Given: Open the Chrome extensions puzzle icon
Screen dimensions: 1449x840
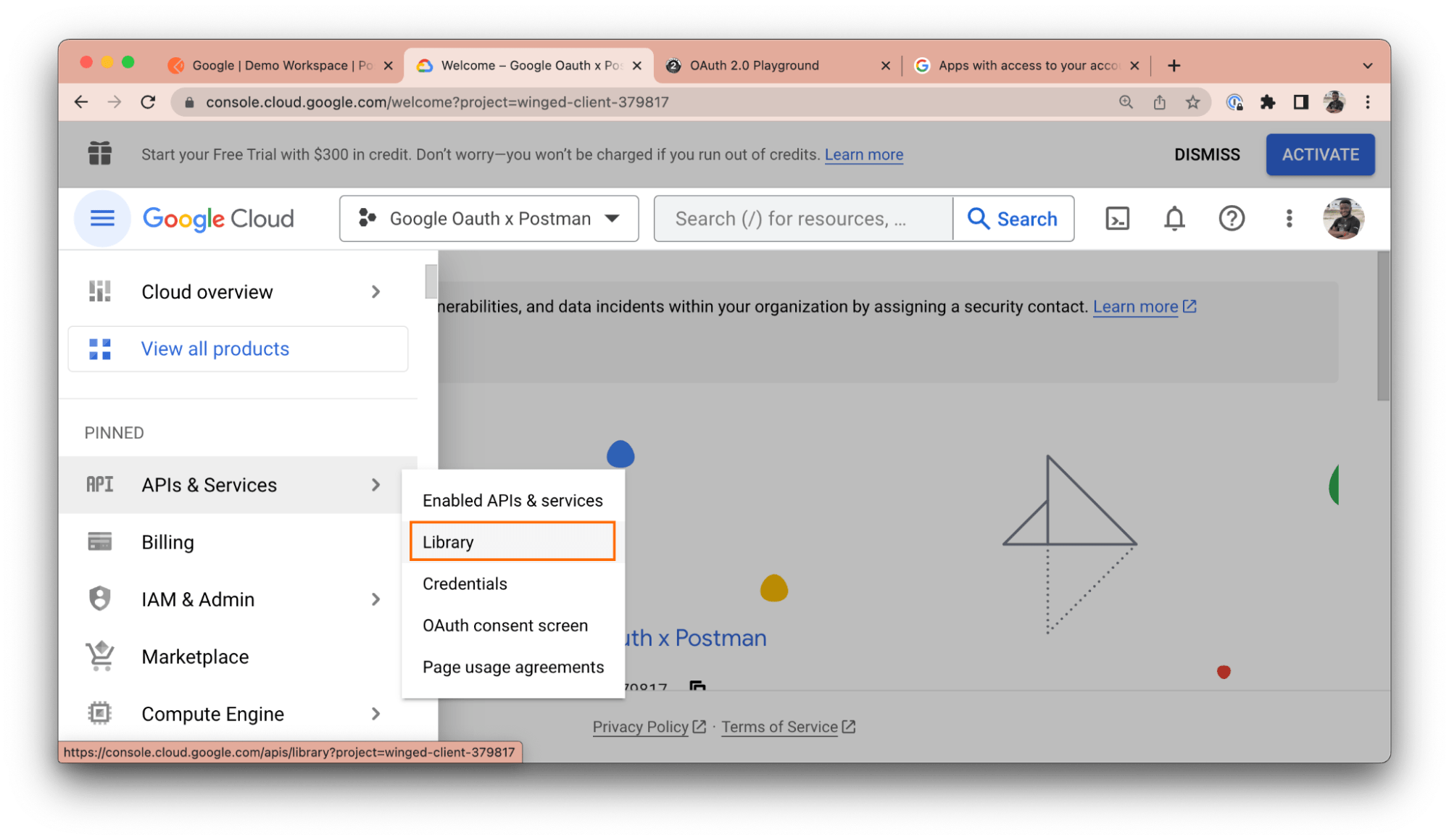Looking at the screenshot, I should tap(1267, 102).
